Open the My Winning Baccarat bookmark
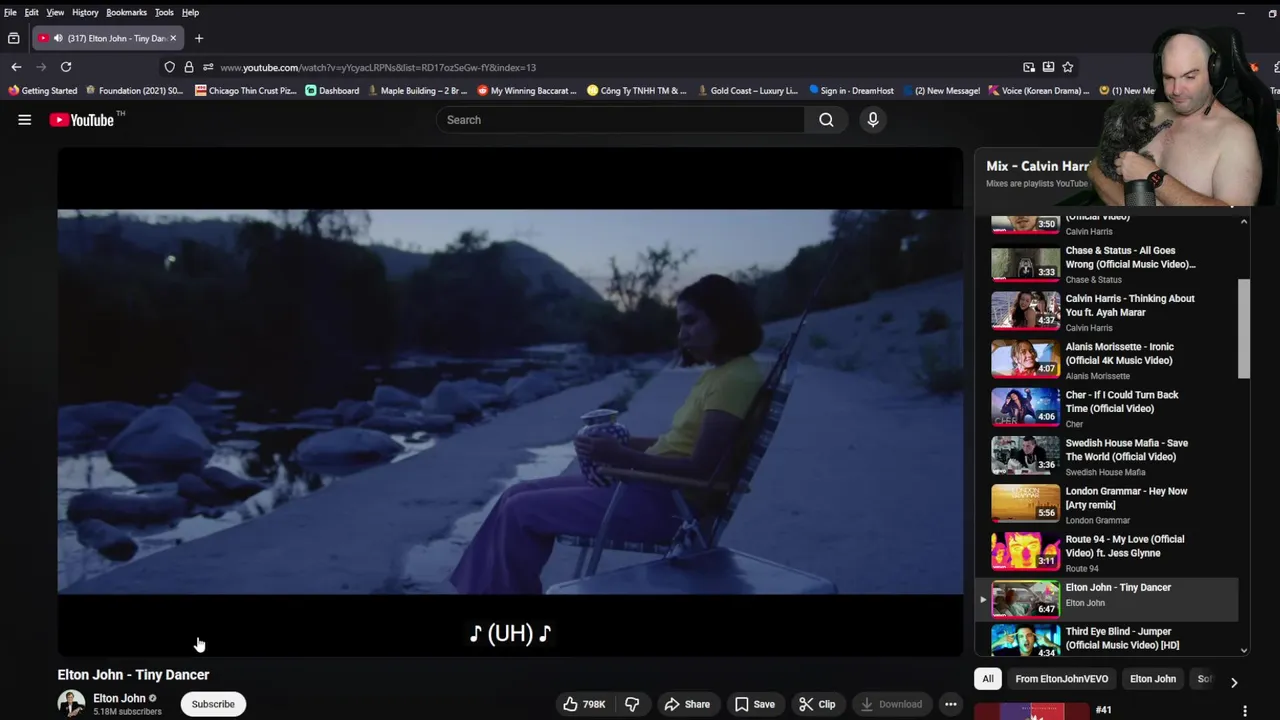This screenshot has width=1280, height=720. [527, 90]
